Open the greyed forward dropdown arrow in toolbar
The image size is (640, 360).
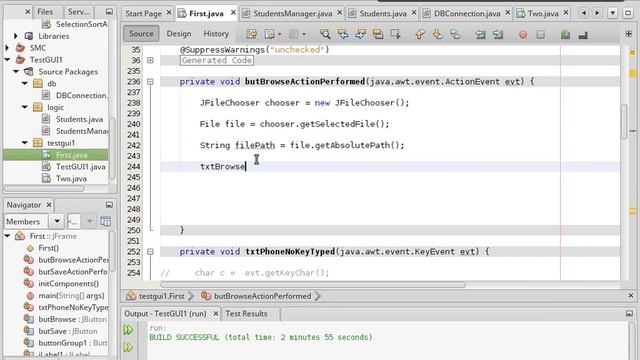click(x=304, y=34)
